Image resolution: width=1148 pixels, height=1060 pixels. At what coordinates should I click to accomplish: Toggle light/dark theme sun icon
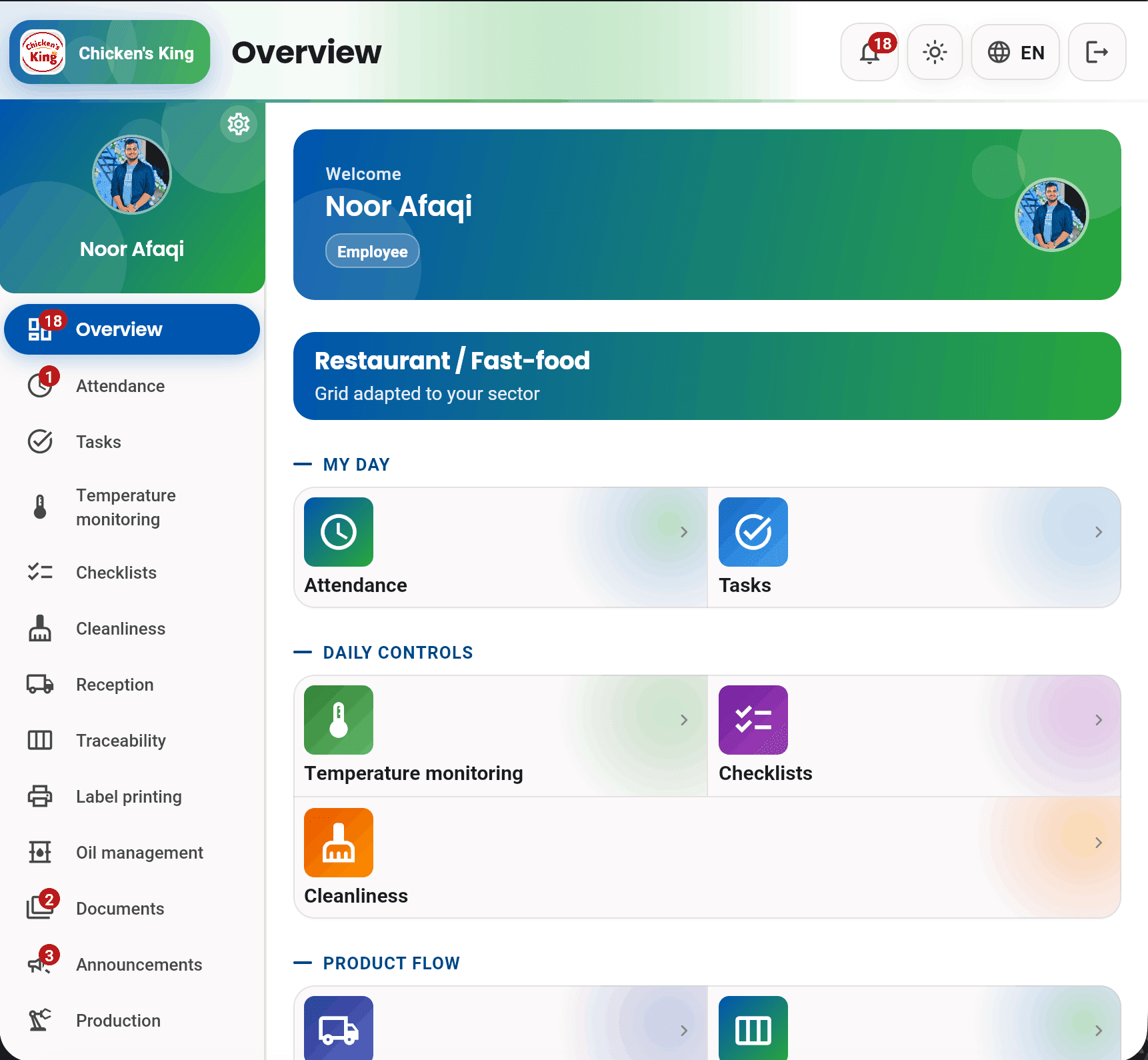(x=935, y=52)
